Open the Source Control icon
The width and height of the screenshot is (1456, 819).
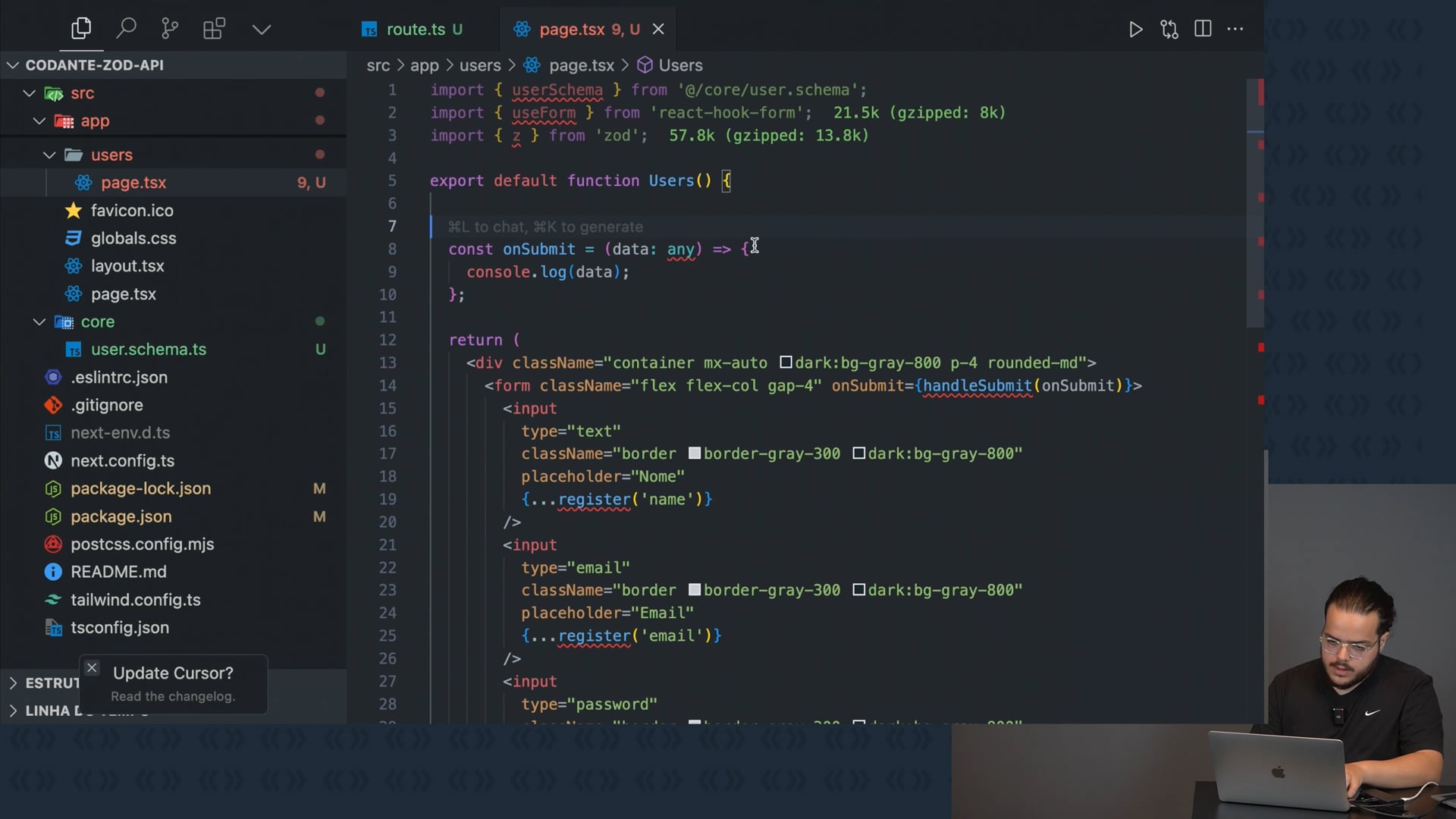coord(170,29)
